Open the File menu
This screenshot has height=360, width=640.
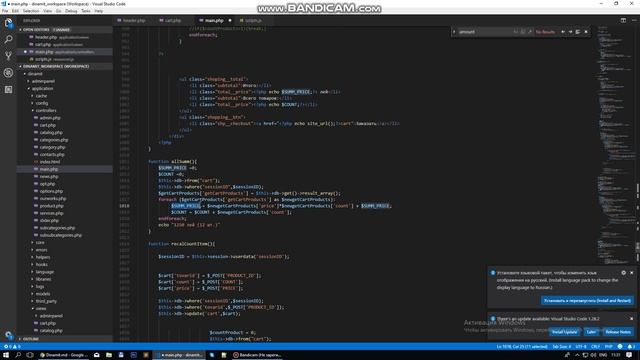(5, 11)
